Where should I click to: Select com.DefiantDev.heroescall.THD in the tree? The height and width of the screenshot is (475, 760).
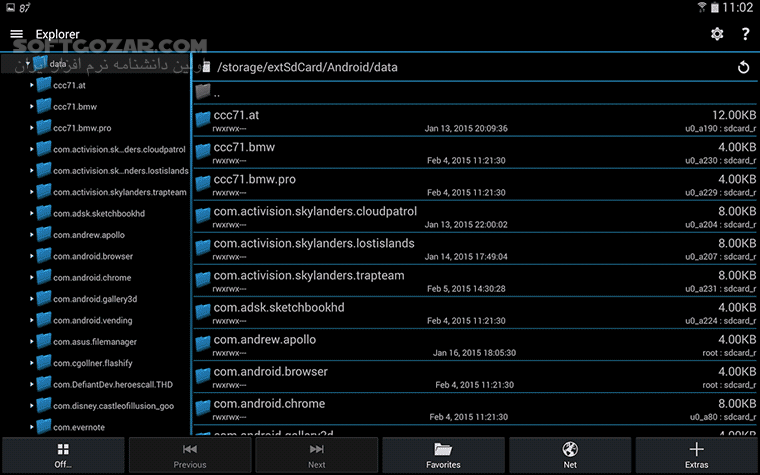pos(113,384)
